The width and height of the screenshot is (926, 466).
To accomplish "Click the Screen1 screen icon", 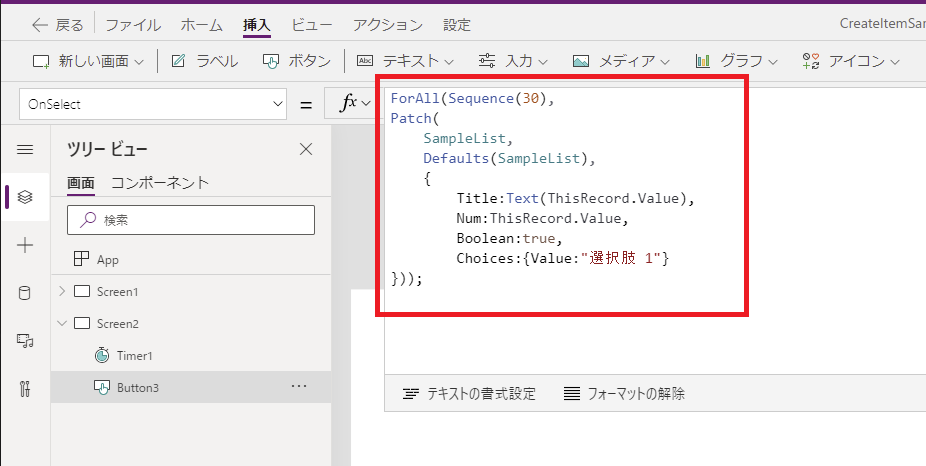I will coord(82,291).
